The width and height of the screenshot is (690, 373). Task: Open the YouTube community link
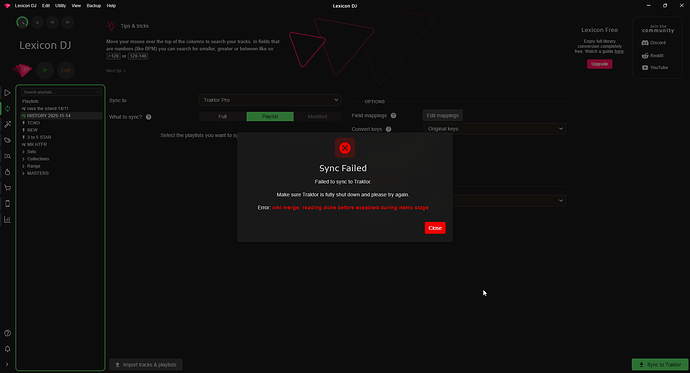655,68
